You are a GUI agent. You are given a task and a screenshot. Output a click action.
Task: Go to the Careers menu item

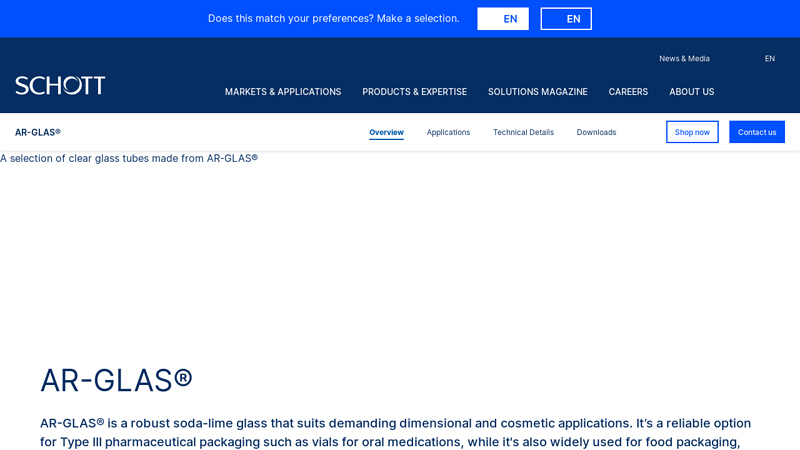[628, 92]
